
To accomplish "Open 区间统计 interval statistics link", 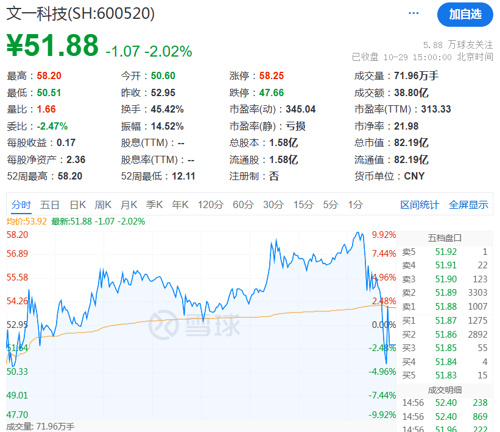I will (x=420, y=205).
